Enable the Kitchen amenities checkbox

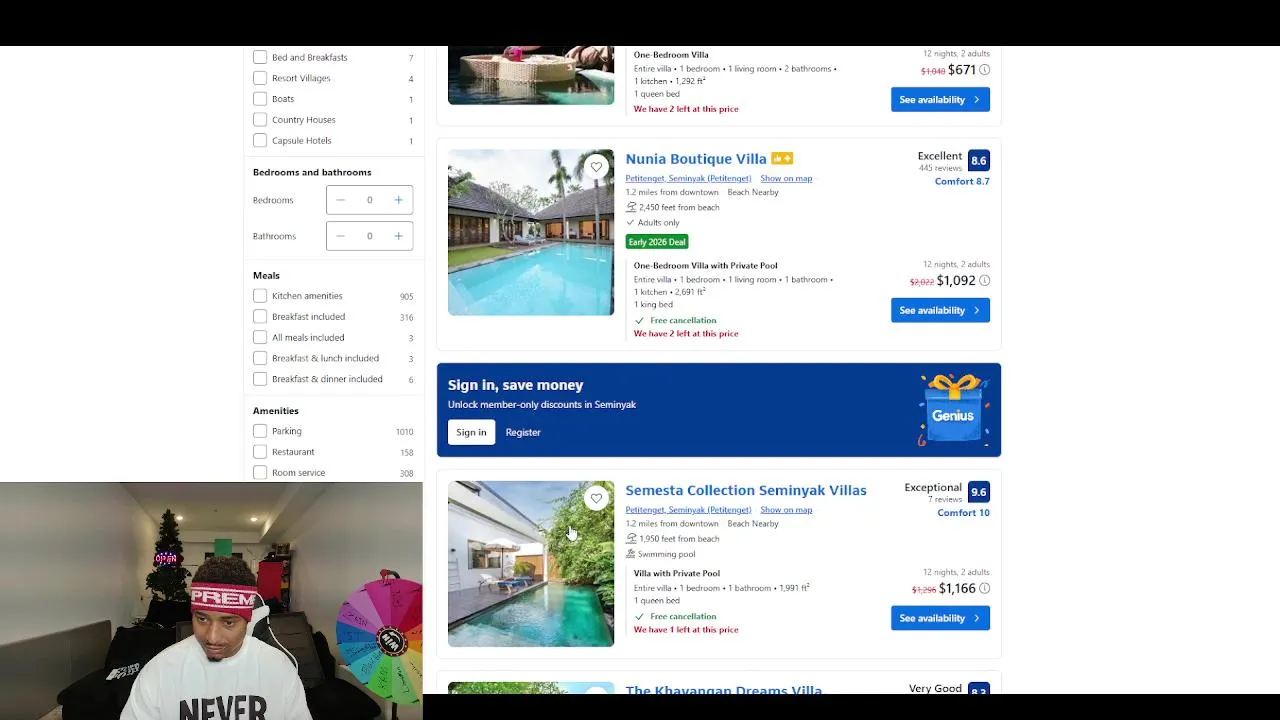point(260,296)
